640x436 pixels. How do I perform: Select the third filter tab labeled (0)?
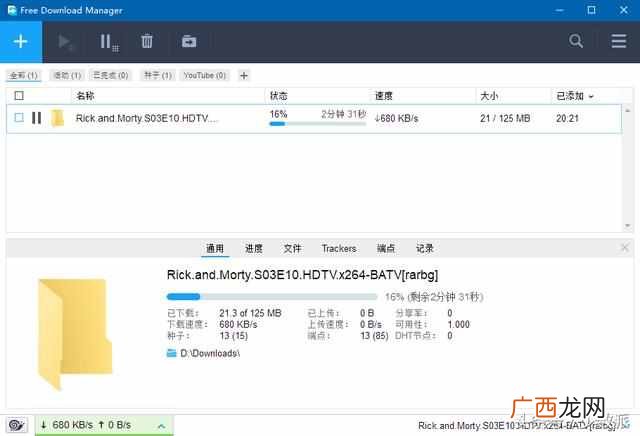(111, 75)
